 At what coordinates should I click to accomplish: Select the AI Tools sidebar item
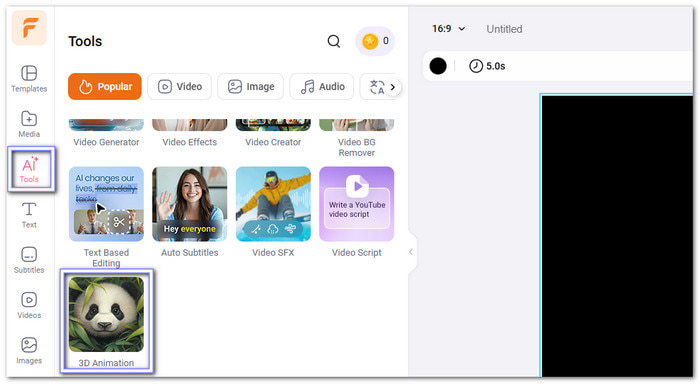coord(30,170)
